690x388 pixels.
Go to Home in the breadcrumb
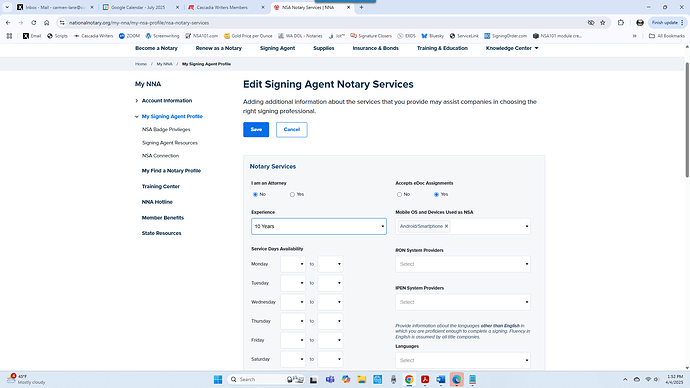coord(141,64)
